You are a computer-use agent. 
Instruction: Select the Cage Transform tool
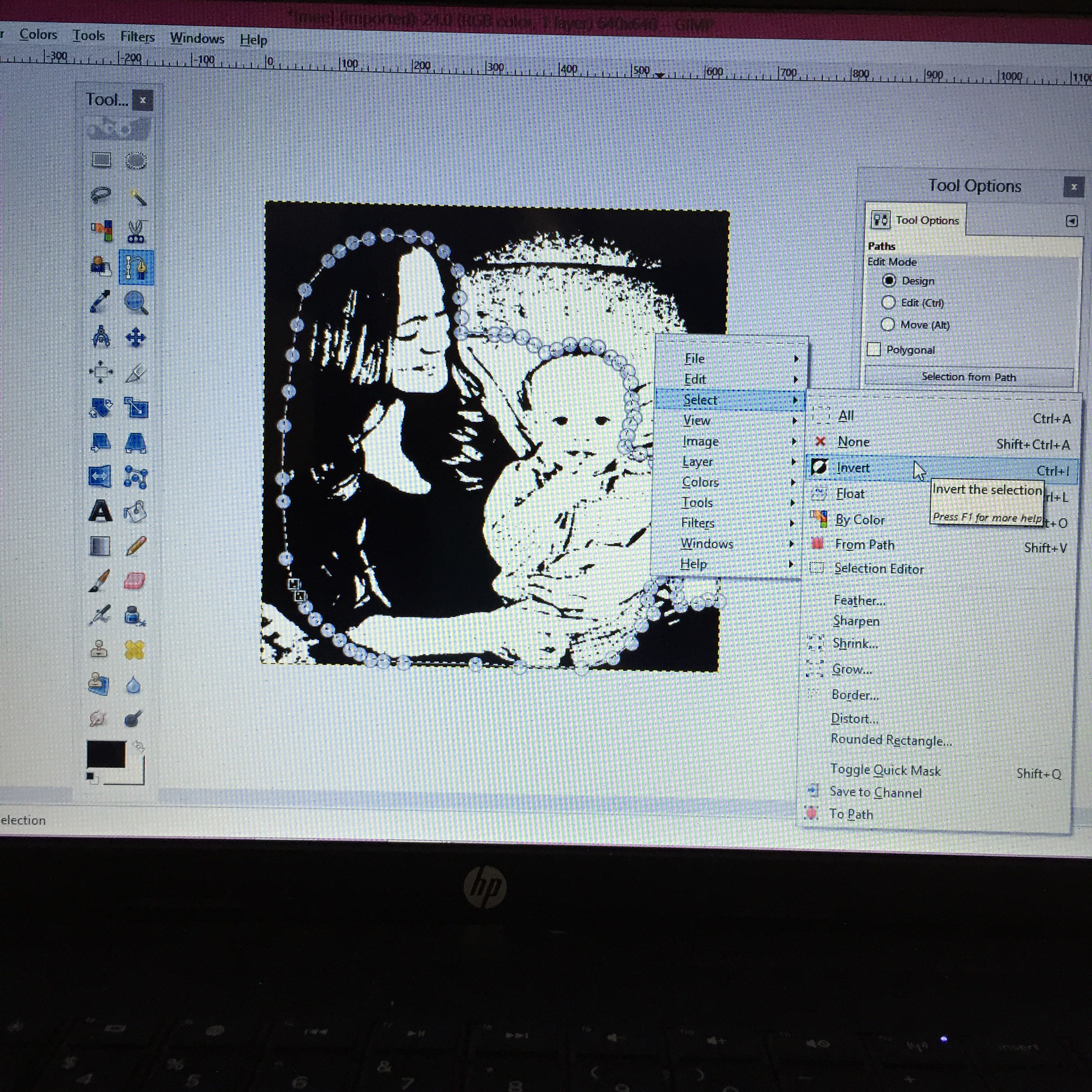[136, 478]
